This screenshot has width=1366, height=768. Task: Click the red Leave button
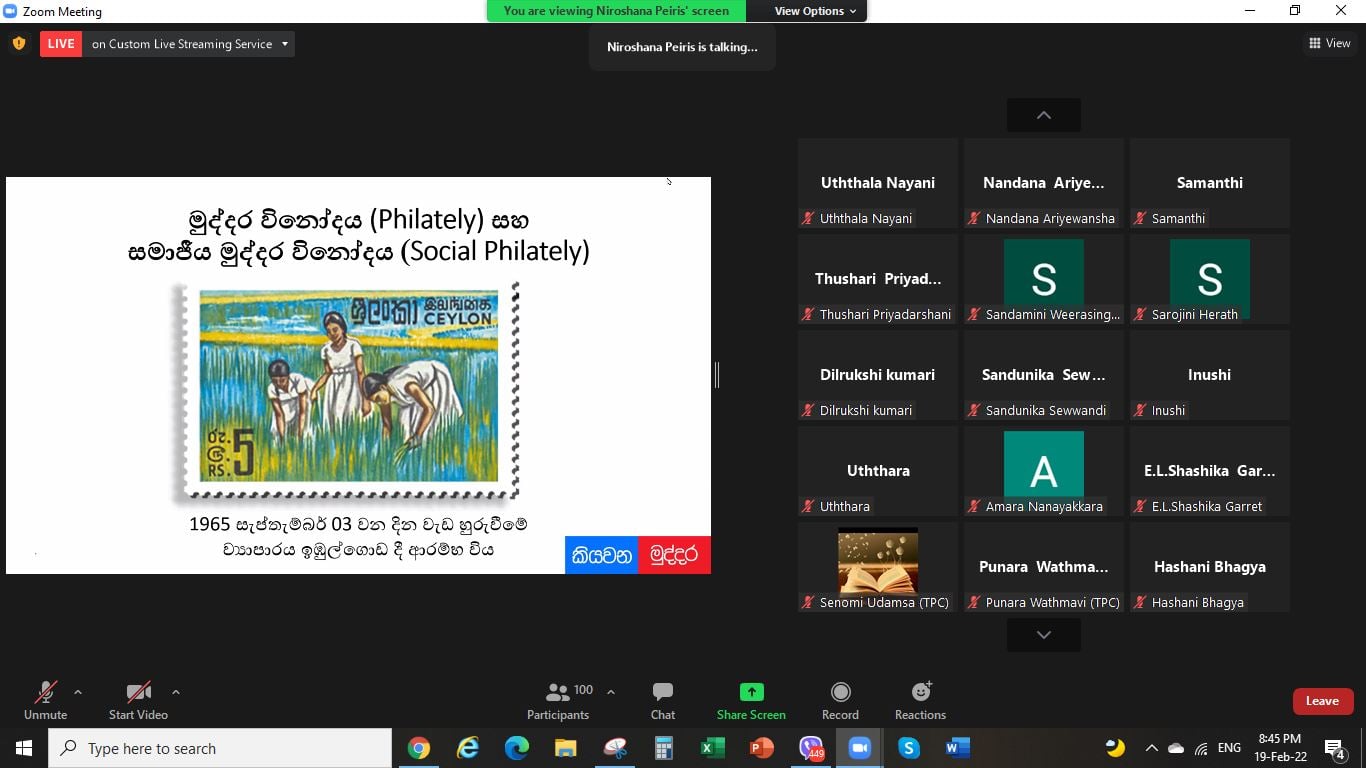pyautogui.click(x=1322, y=701)
